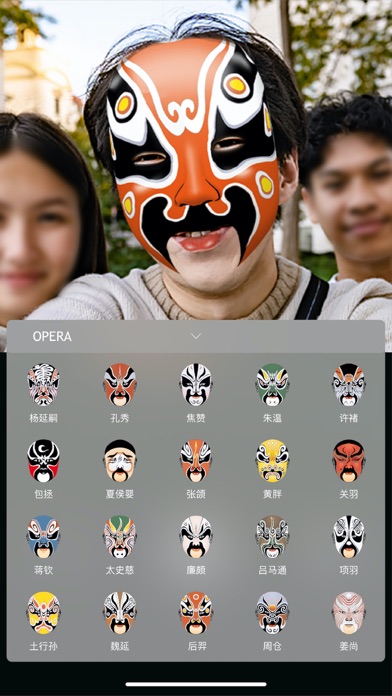Choose the 项羽 black-and-white mask
The width and height of the screenshot is (392, 696).
(x=348, y=537)
